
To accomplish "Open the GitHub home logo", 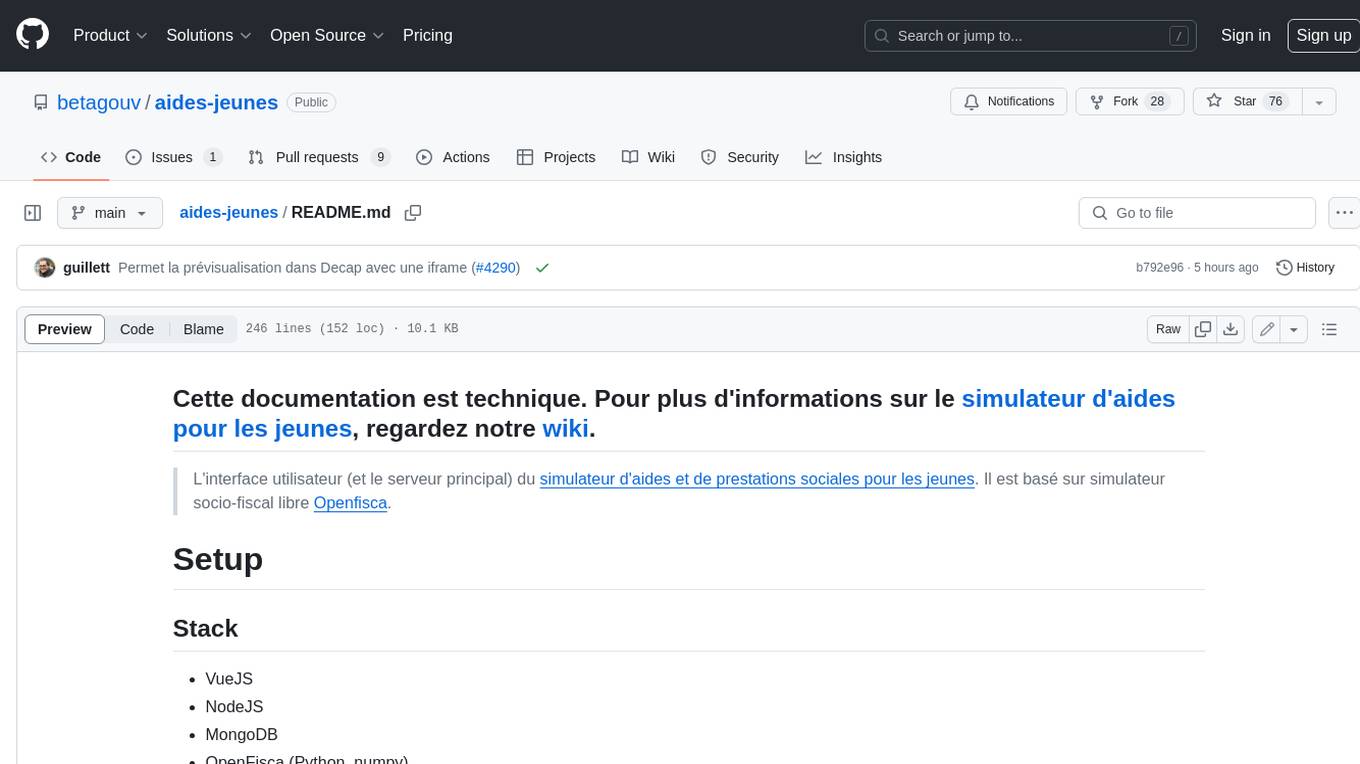I will point(32,35).
